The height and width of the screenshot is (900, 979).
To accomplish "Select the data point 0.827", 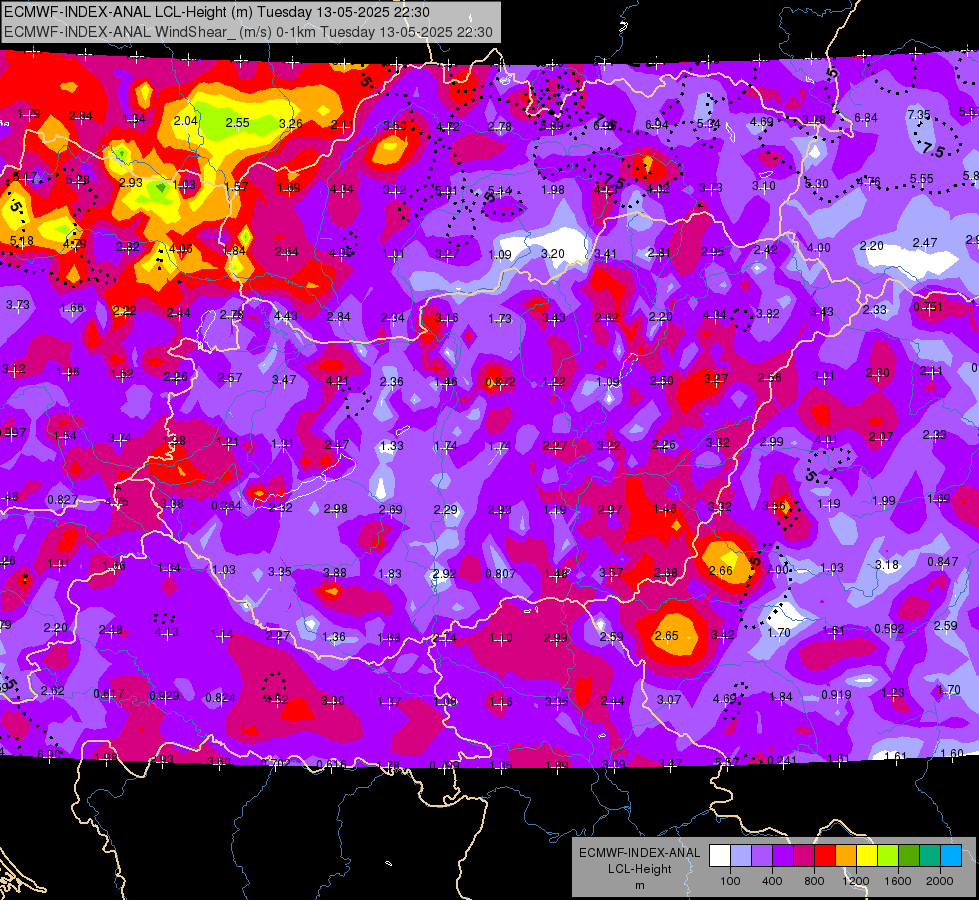I will pyautogui.click(x=63, y=500).
